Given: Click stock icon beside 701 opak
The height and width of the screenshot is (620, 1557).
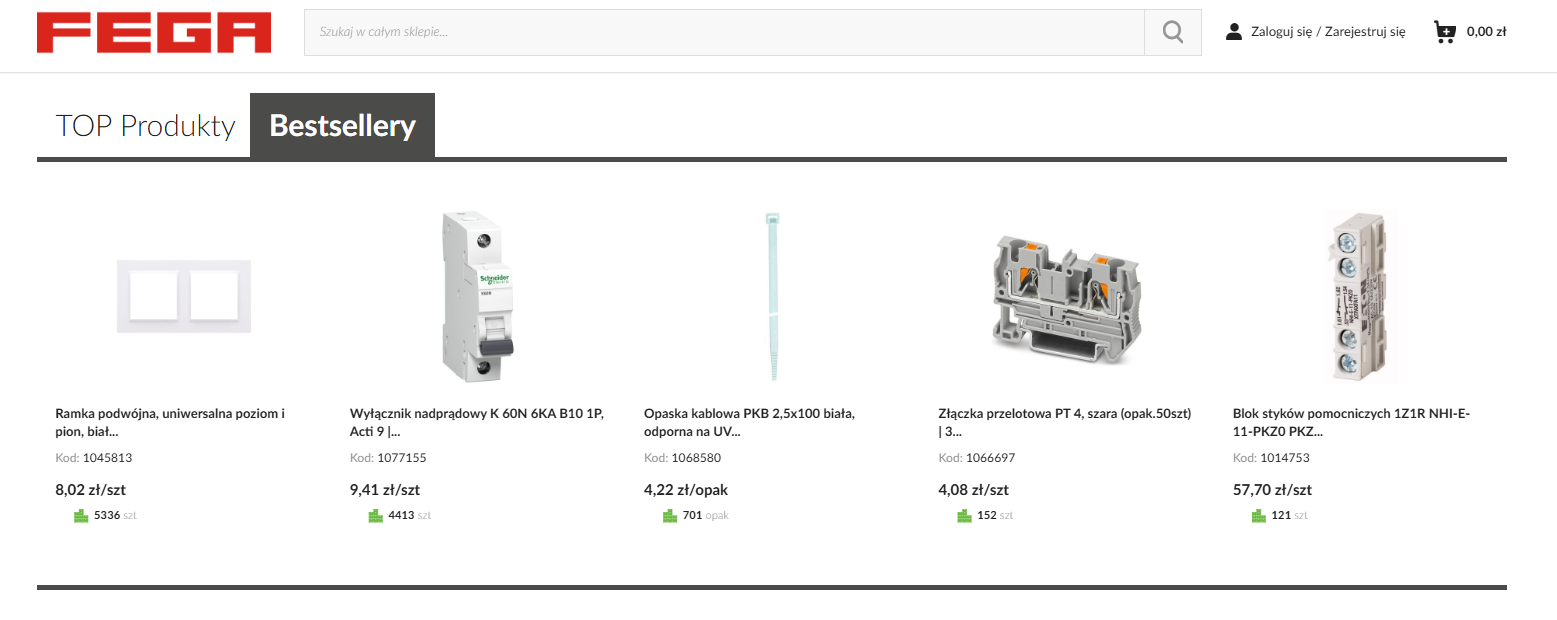Looking at the screenshot, I should pos(670,516).
